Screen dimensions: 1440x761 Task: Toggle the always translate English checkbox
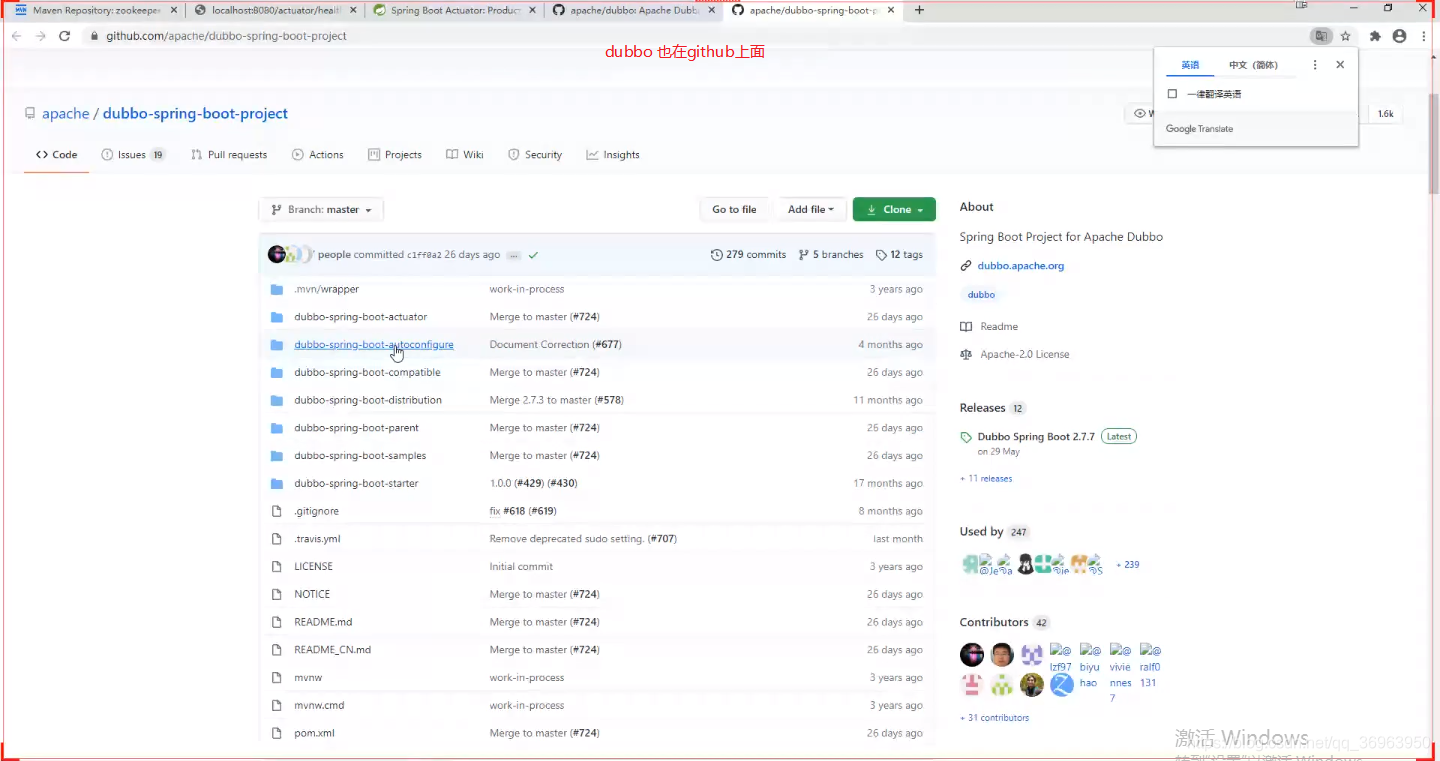(x=1173, y=94)
